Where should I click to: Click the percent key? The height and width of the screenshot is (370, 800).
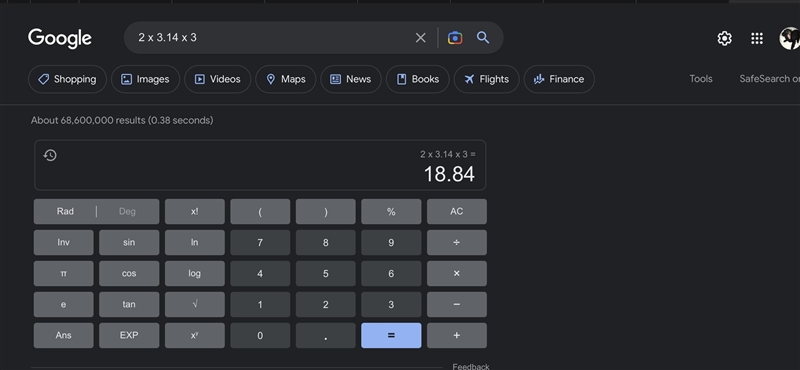[391, 211]
